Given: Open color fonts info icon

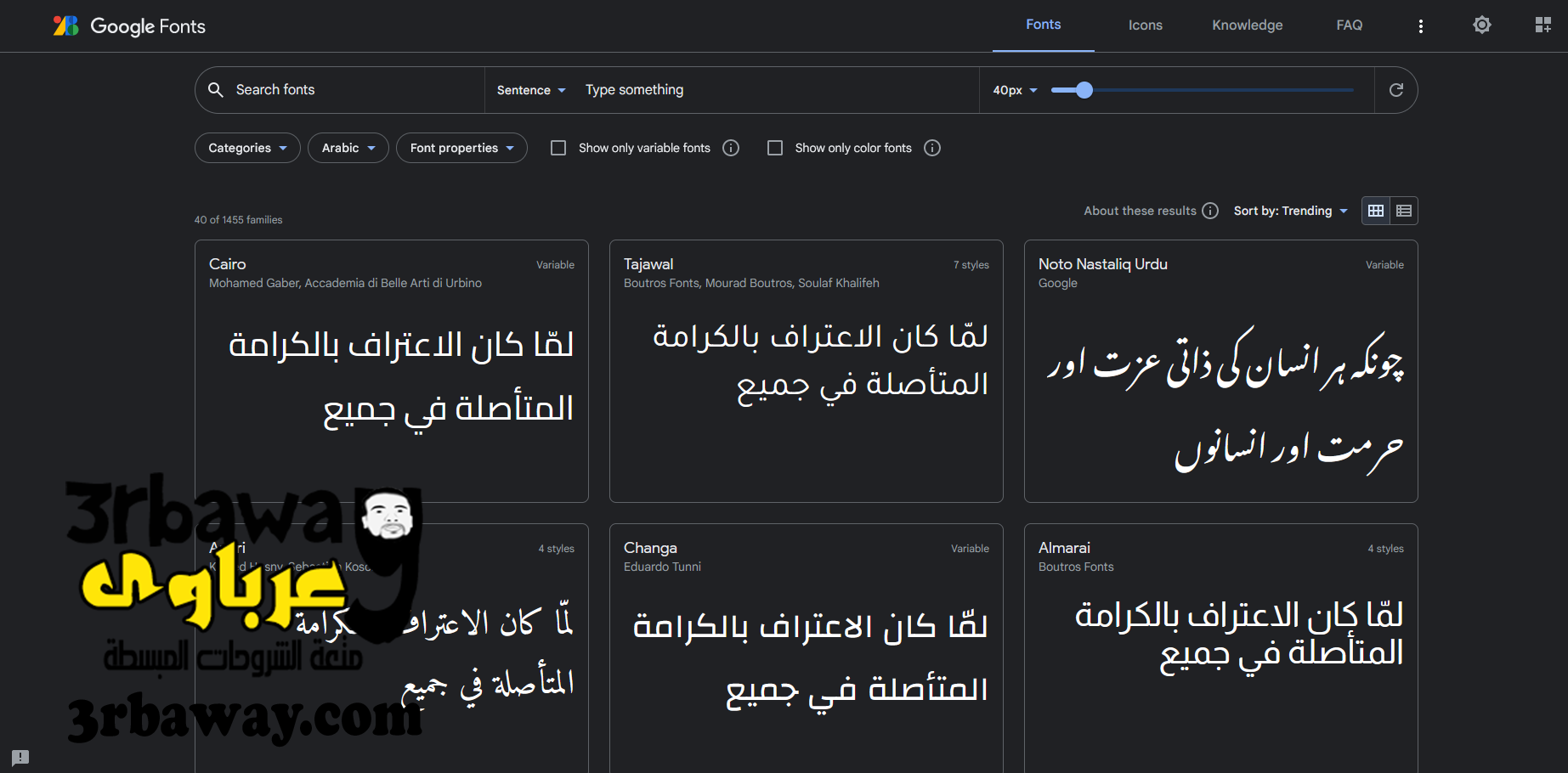Looking at the screenshot, I should click(x=932, y=148).
